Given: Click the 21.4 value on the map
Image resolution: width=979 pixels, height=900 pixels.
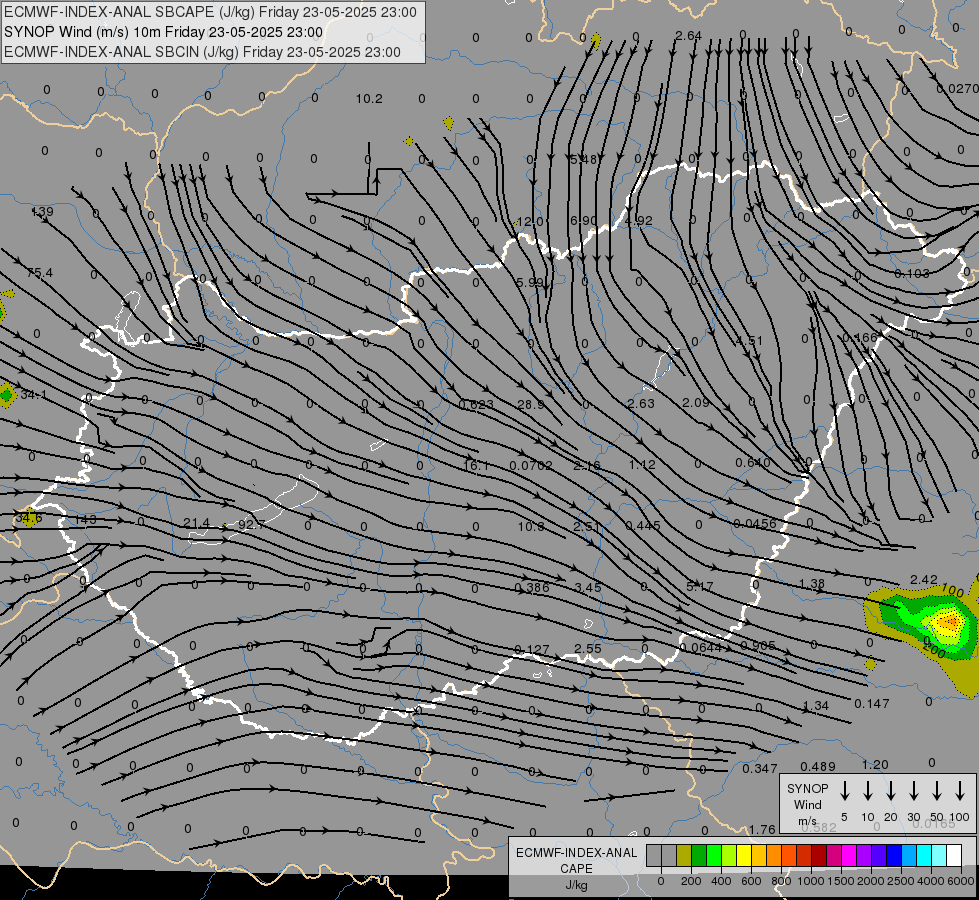Looking at the screenshot, I should point(196,523).
